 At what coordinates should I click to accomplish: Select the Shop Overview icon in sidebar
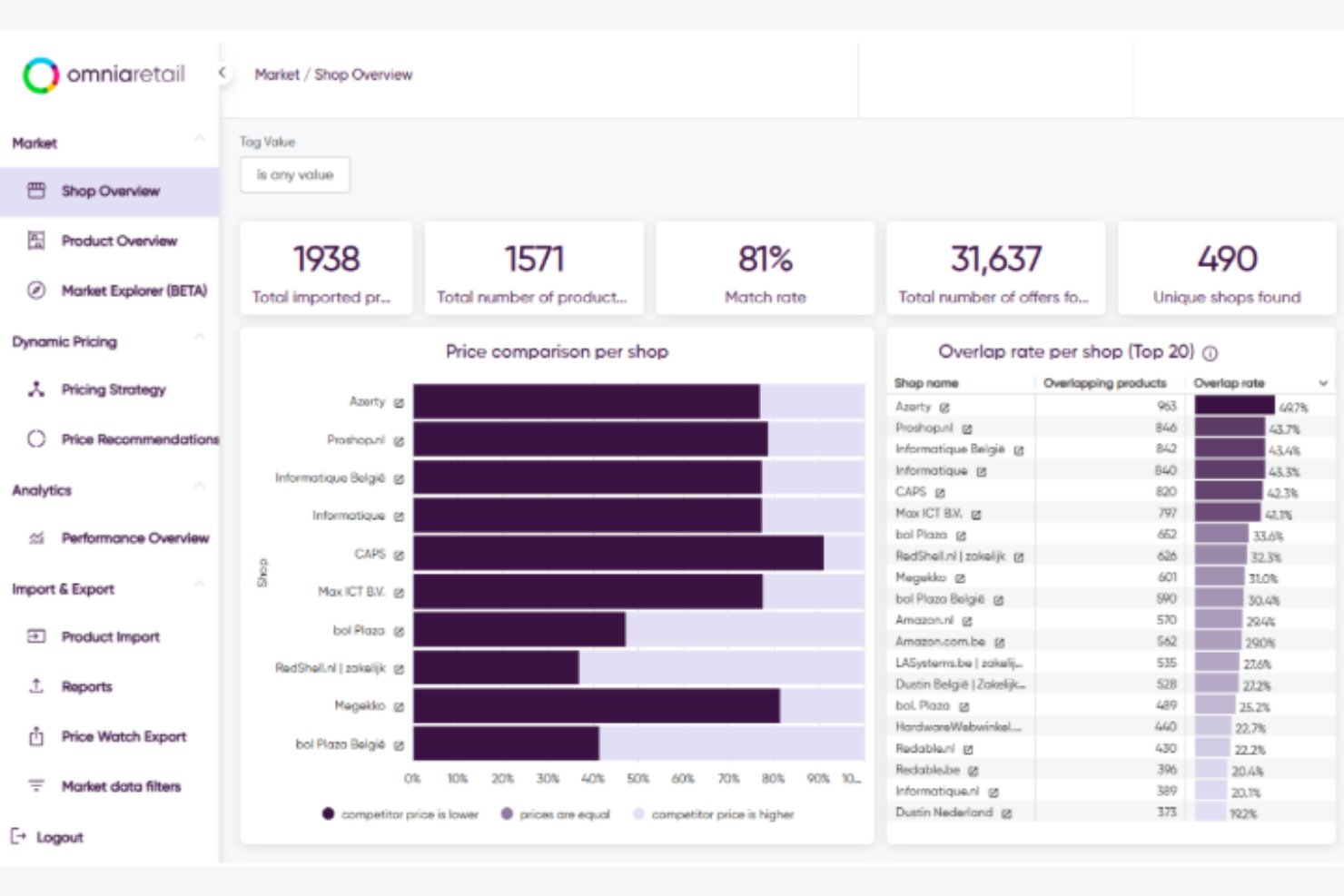point(36,191)
